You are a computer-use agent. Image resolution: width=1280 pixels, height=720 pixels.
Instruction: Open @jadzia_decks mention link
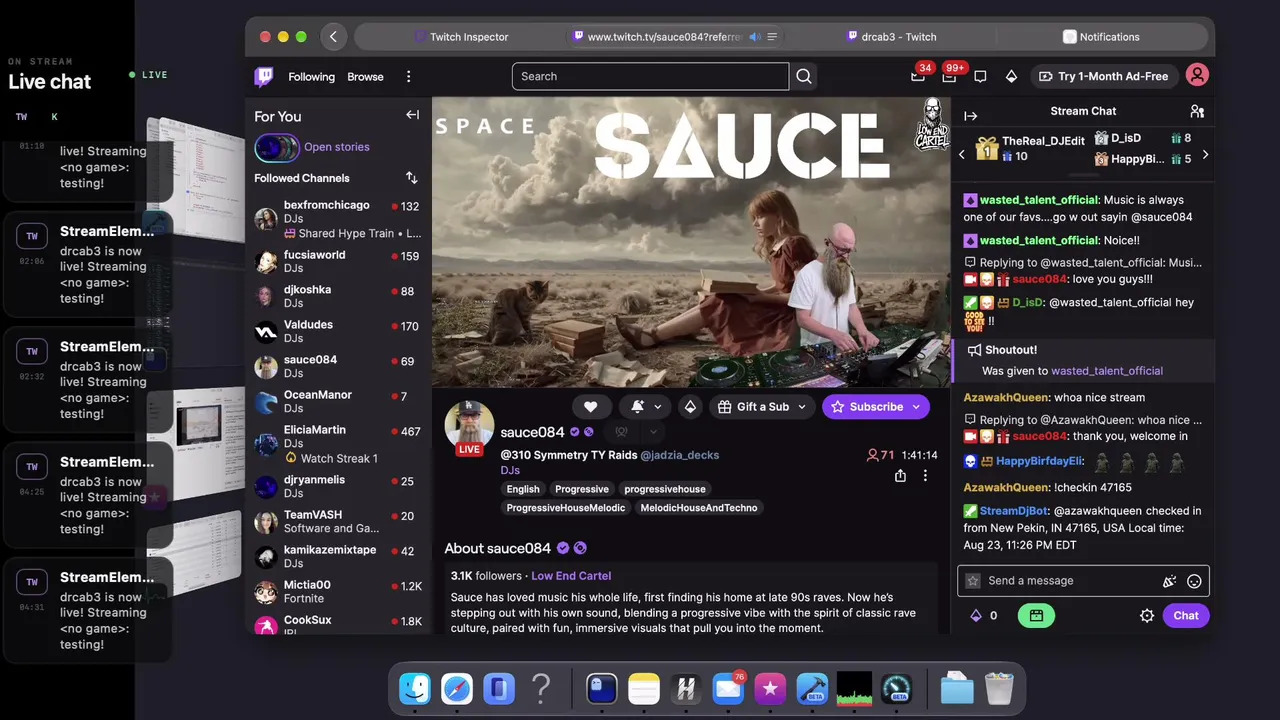click(680, 455)
